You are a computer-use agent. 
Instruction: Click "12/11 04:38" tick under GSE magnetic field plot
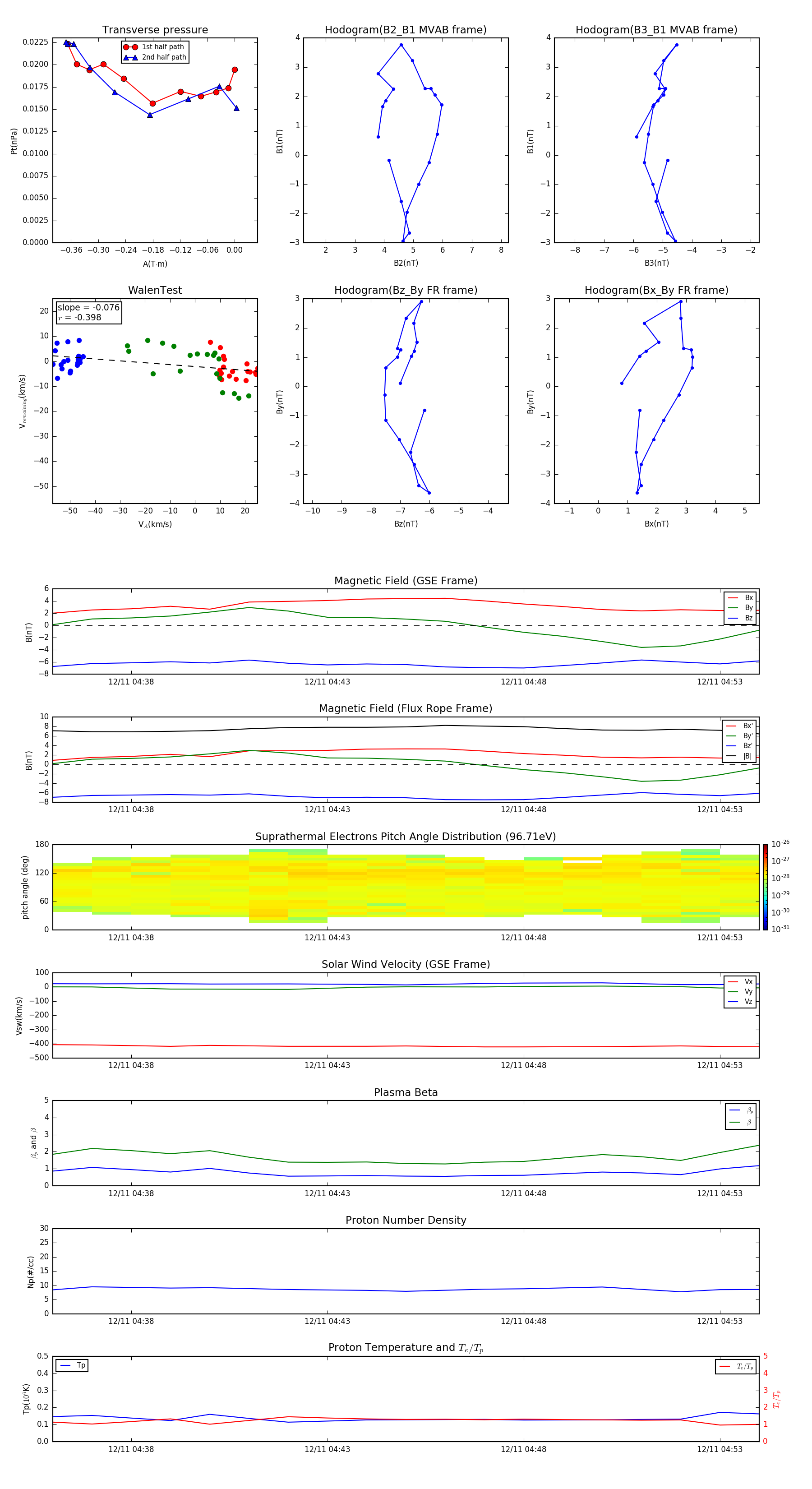pos(131,682)
